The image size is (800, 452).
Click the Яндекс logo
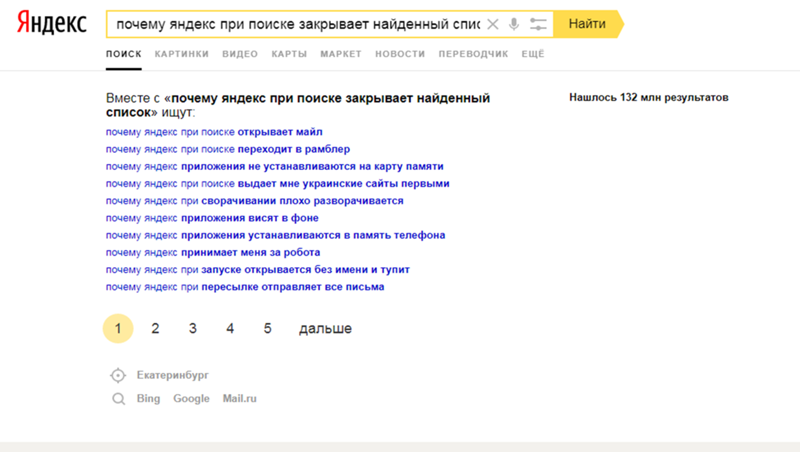point(52,23)
